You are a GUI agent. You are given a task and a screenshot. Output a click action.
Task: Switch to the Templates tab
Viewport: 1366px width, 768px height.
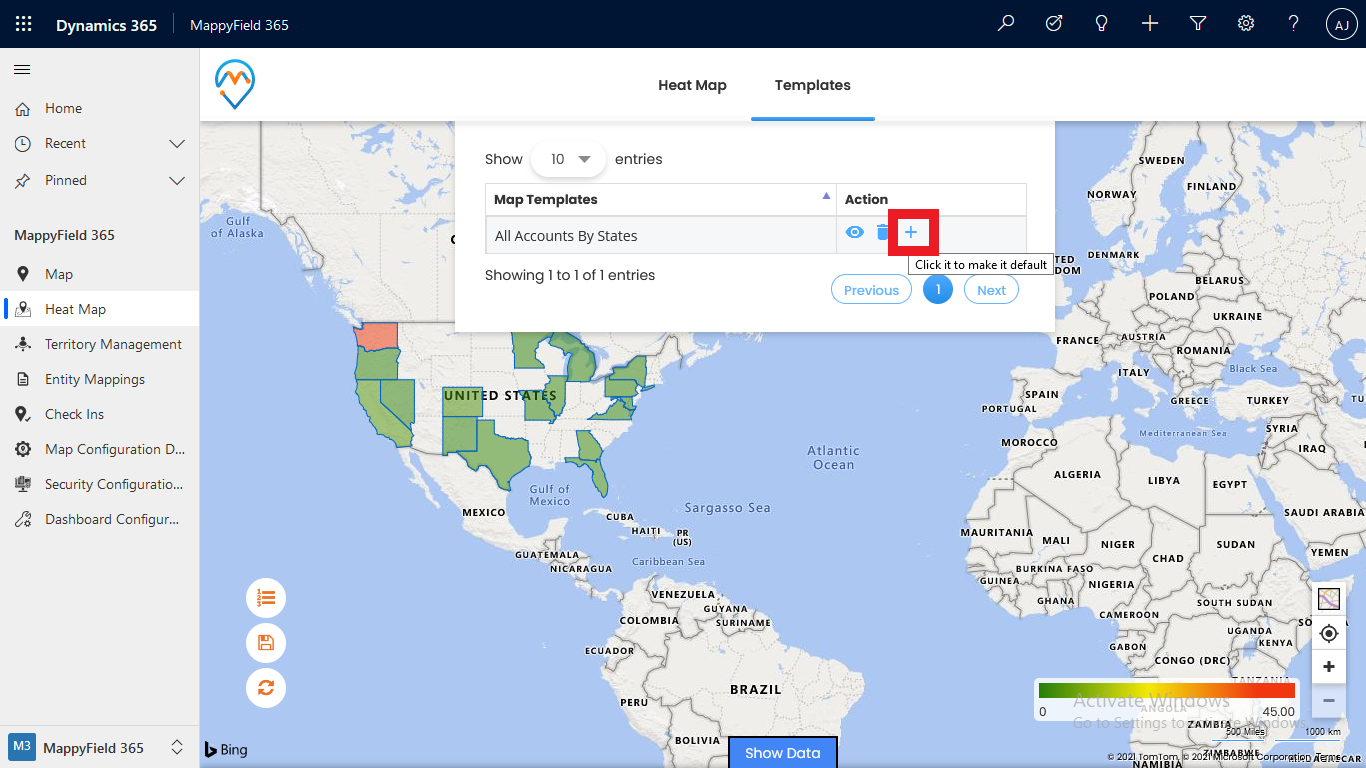click(x=812, y=85)
